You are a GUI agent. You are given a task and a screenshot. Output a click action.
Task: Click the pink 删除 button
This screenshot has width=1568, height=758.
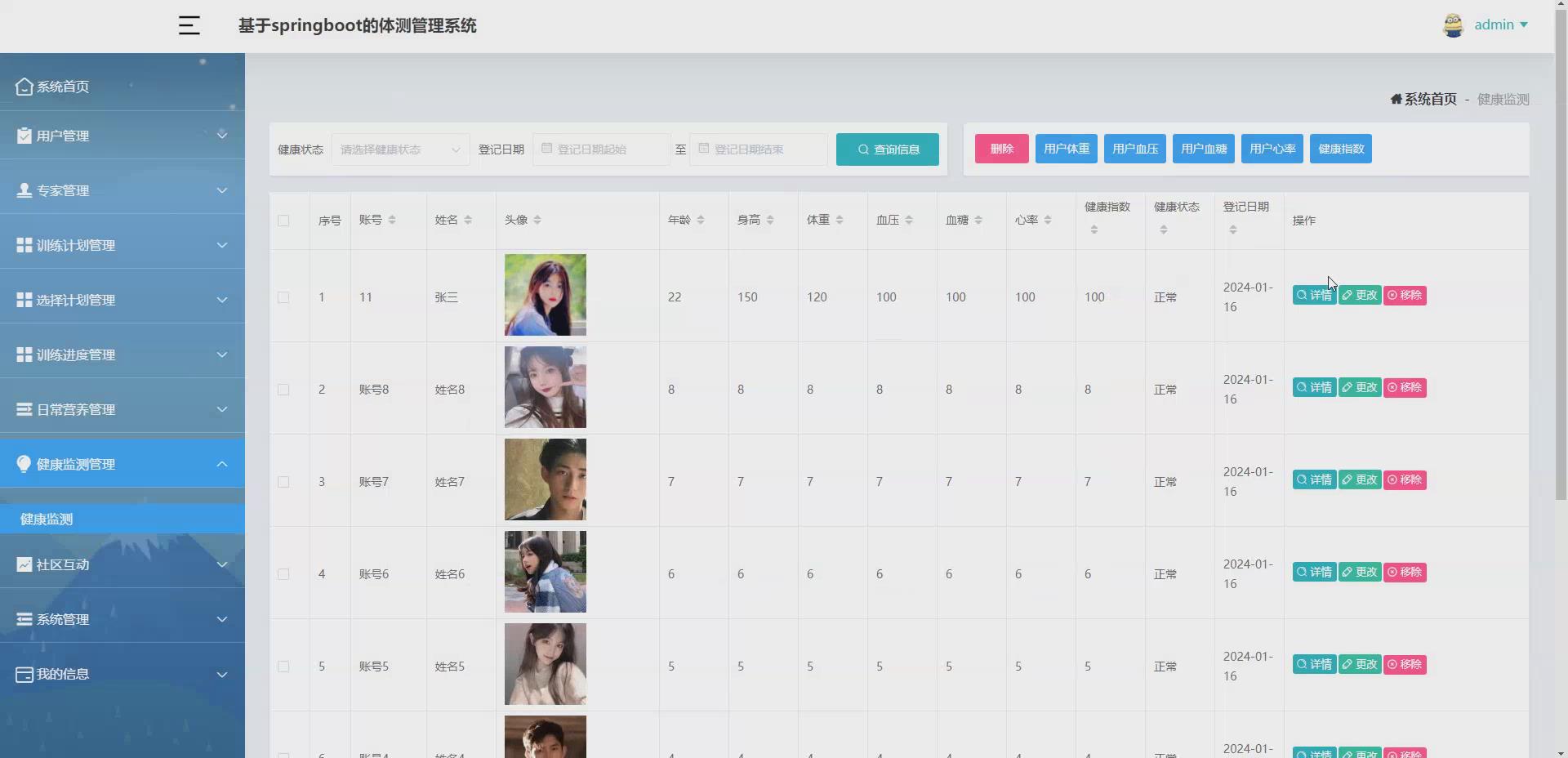tap(1001, 149)
